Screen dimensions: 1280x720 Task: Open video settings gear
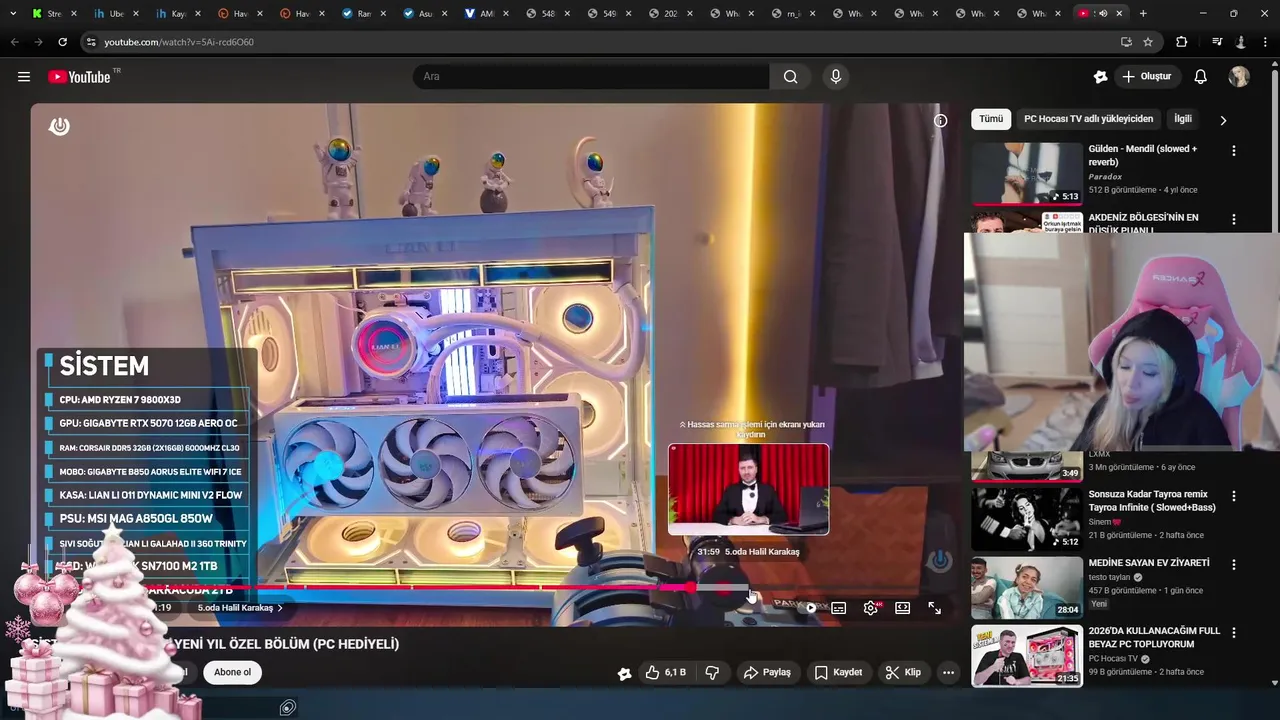point(871,608)
